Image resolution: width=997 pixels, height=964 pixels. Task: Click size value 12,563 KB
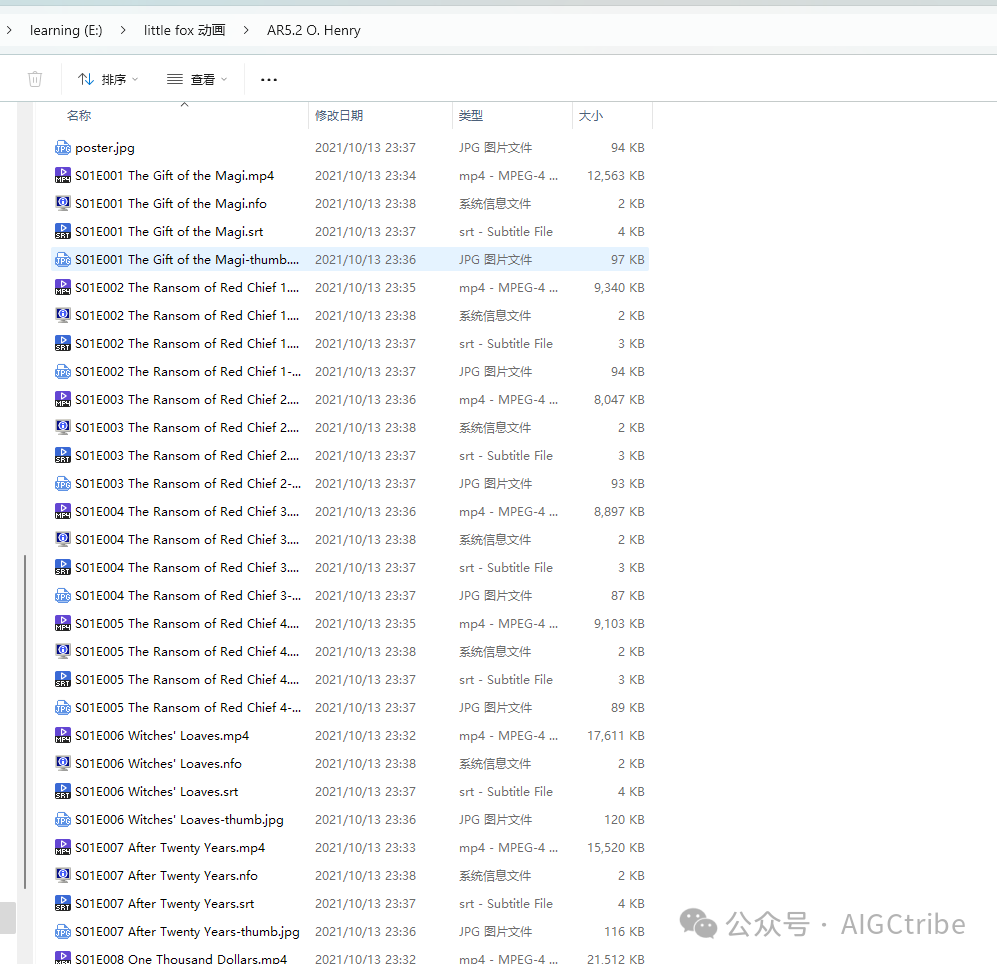[615, 176]
